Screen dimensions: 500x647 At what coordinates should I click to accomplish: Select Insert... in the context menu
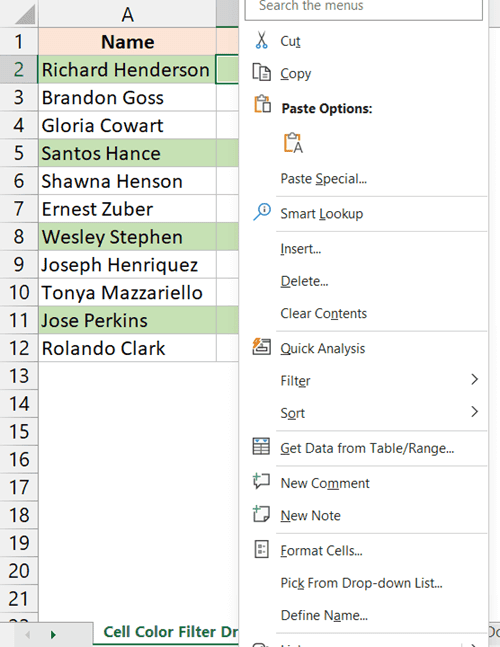coord(300,249)
